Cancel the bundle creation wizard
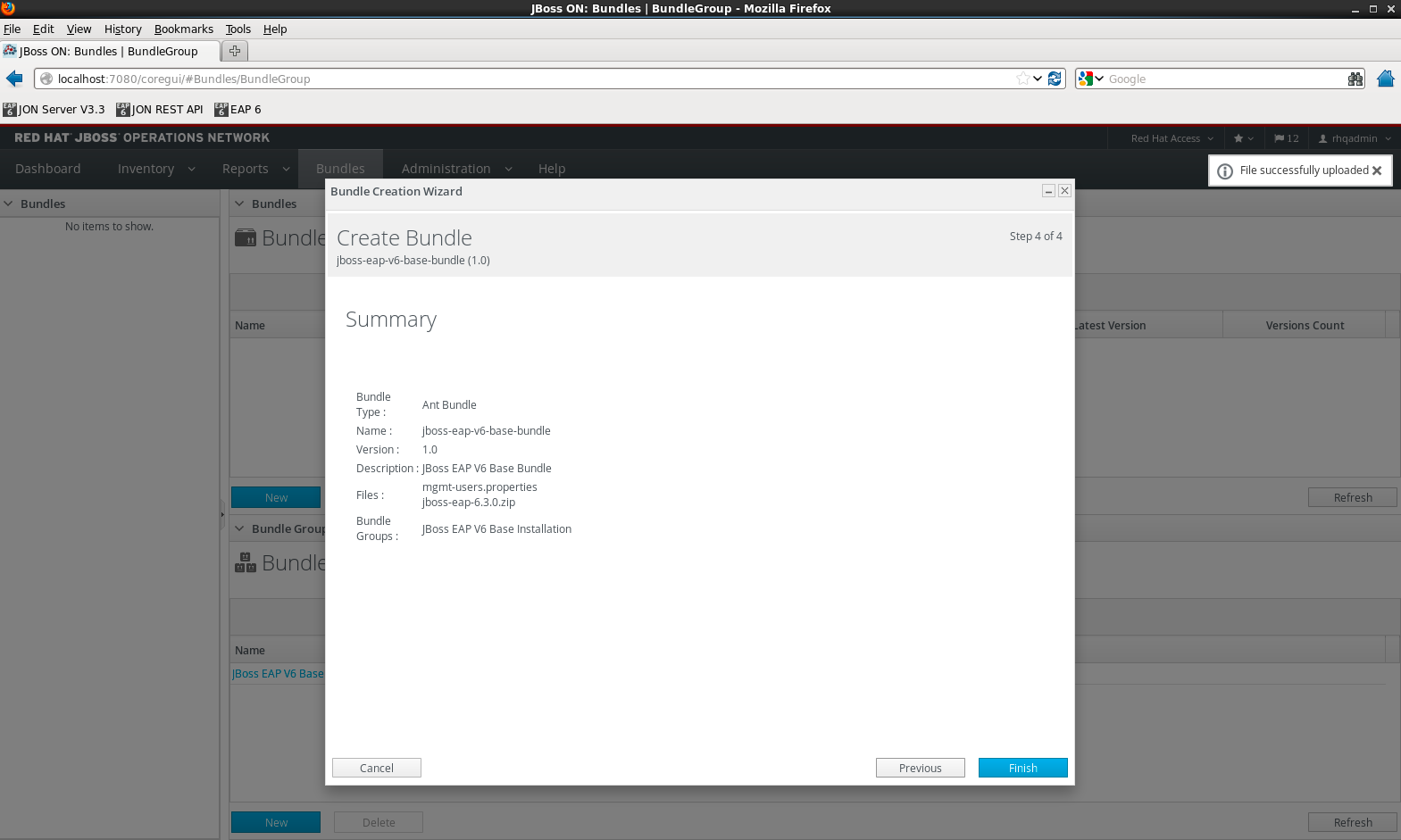Screen dimensions: 1401x840 (377, 768)
